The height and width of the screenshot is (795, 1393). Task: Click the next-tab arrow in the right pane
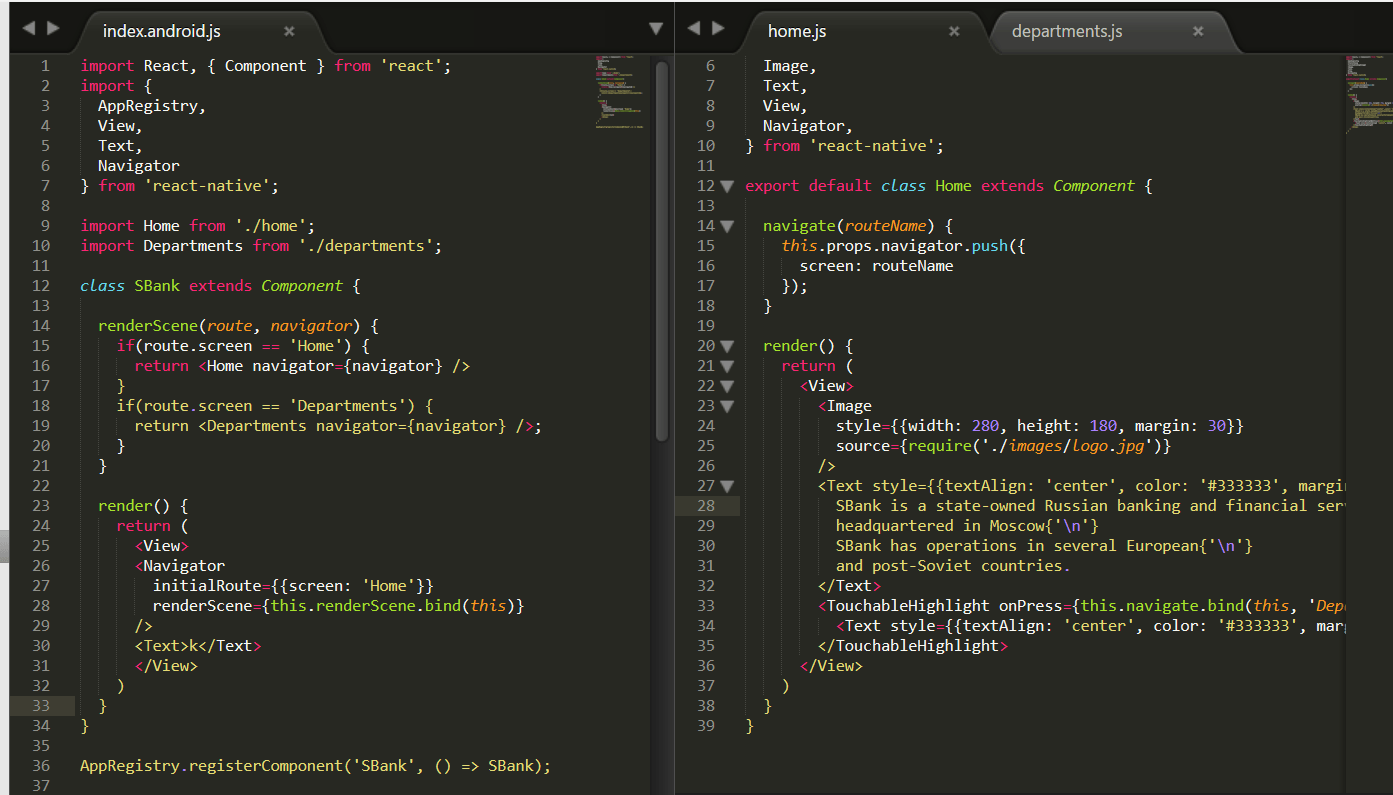coord(718,28)
